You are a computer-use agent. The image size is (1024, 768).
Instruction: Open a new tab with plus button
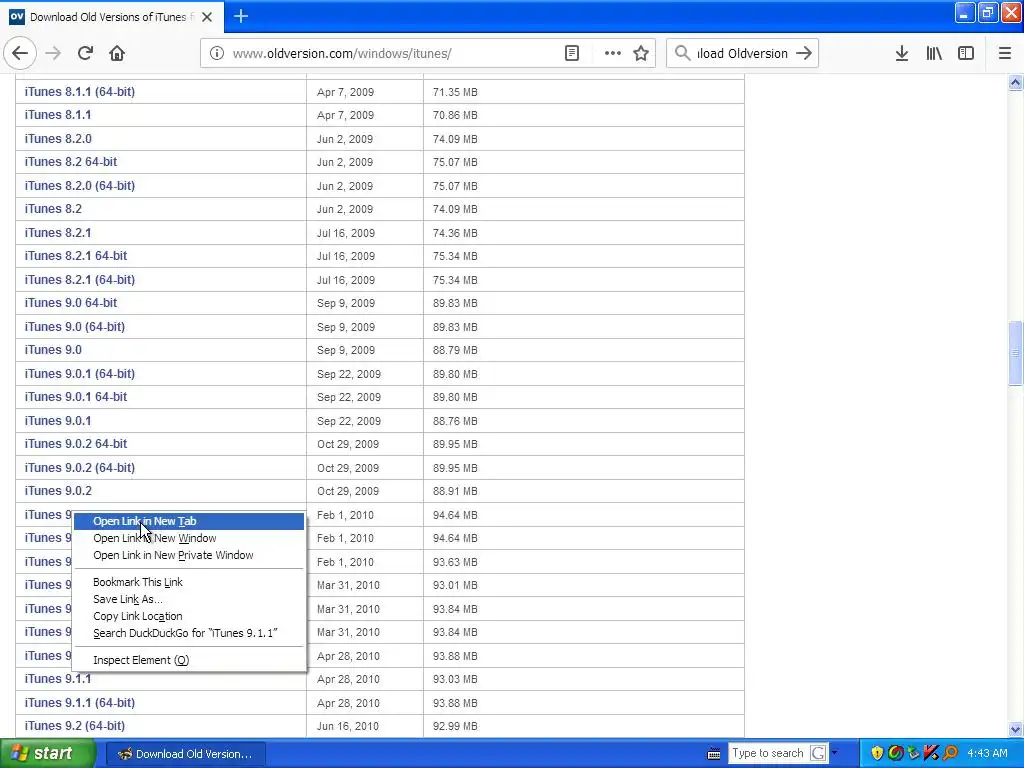tap(241, 16)
